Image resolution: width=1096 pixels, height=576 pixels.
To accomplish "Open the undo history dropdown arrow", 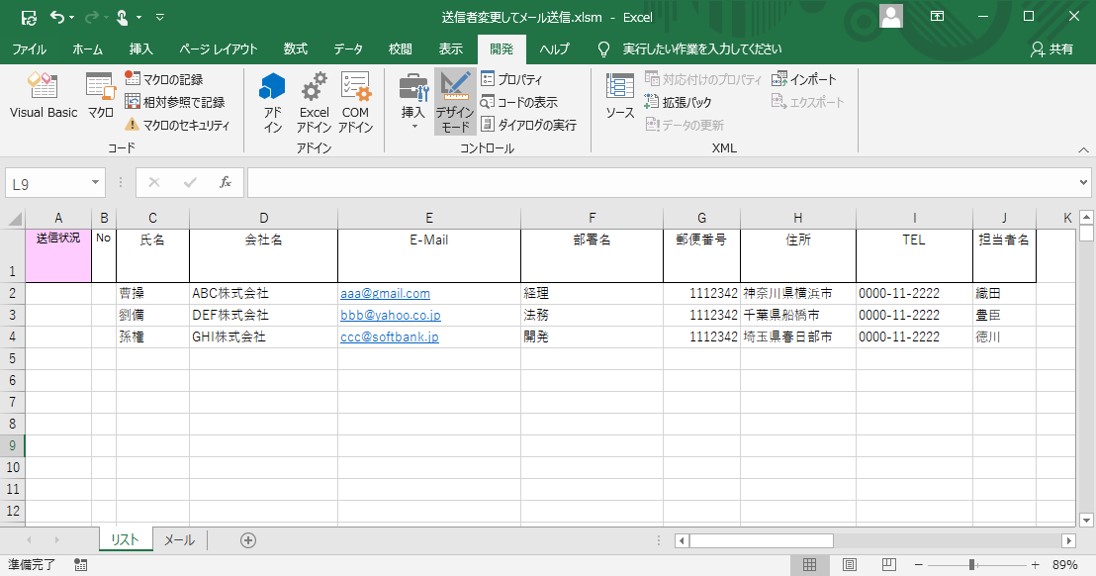I will click(x=71, y=17).
